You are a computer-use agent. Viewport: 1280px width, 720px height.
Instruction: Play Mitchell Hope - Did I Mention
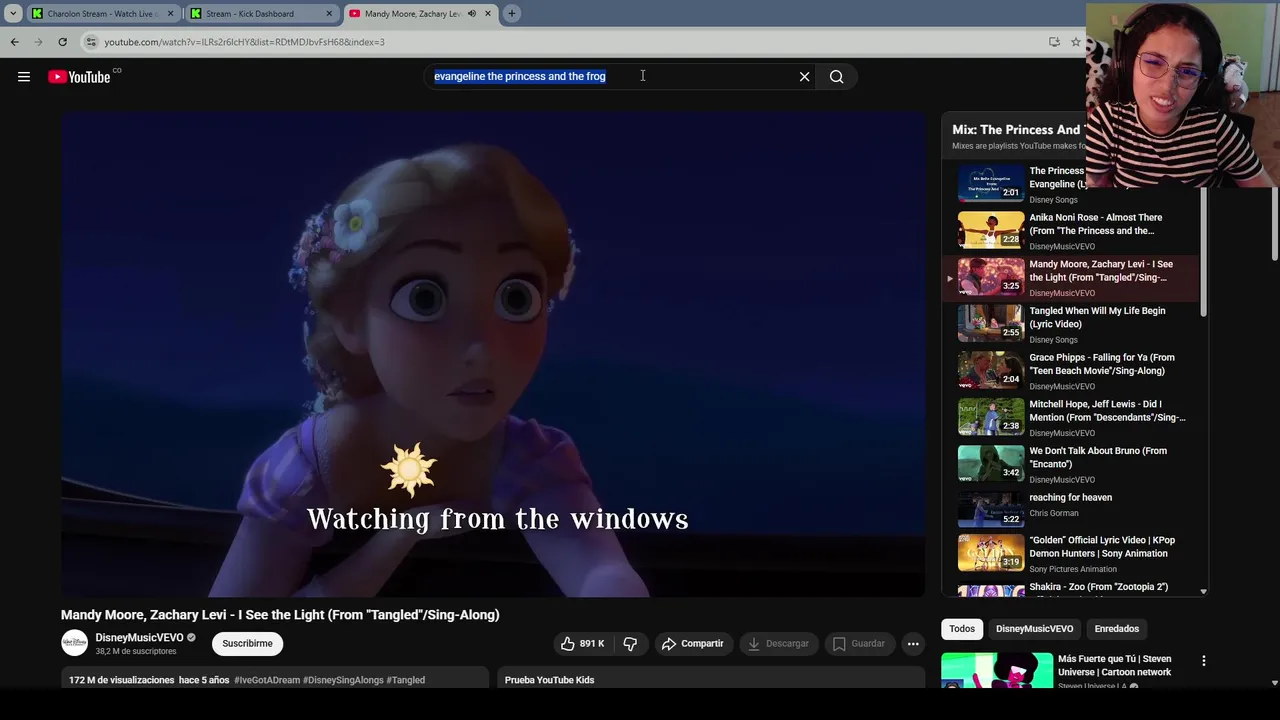click(x=1070, y=418)
